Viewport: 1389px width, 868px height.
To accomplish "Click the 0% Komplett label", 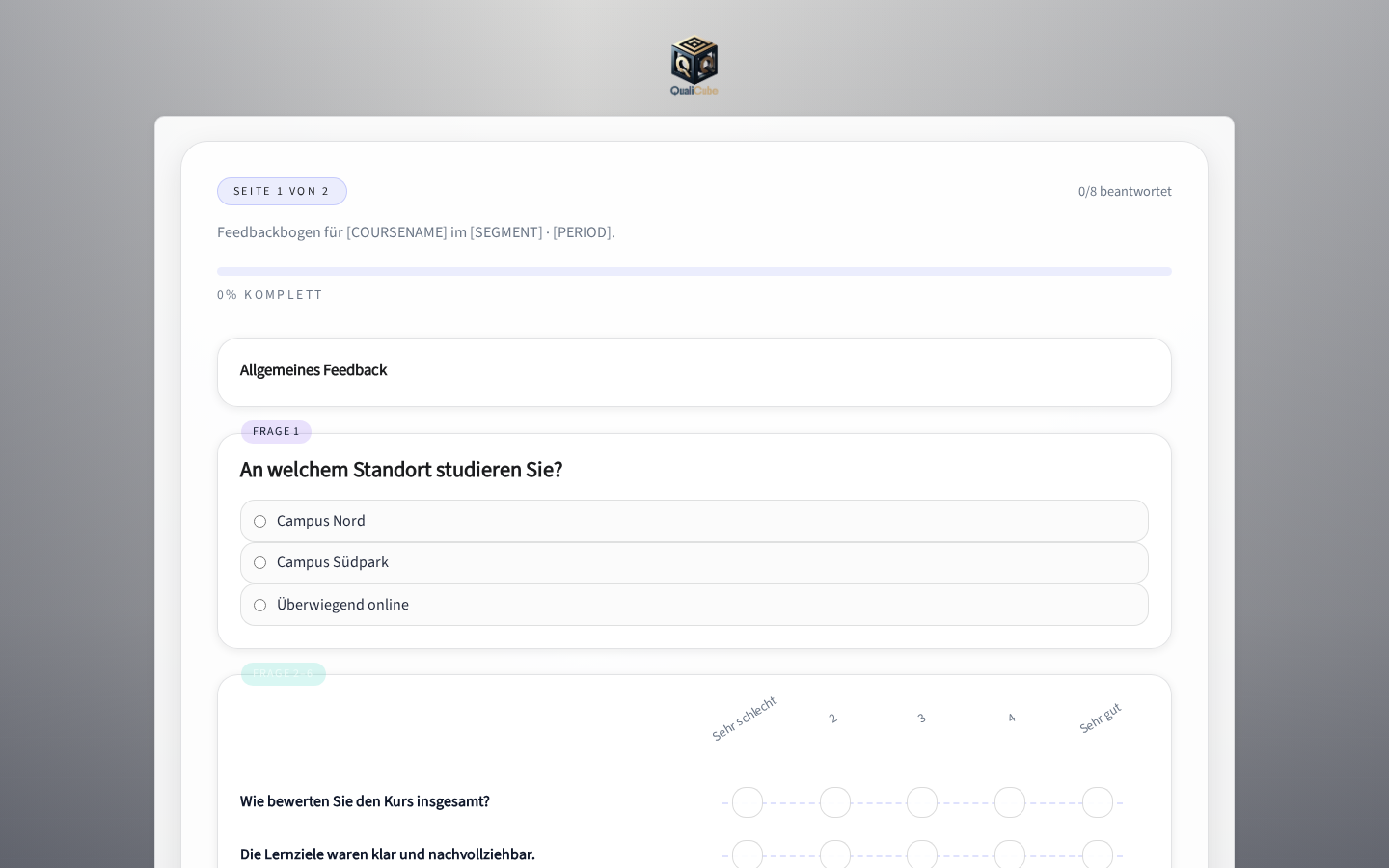I will coord(270,295).
